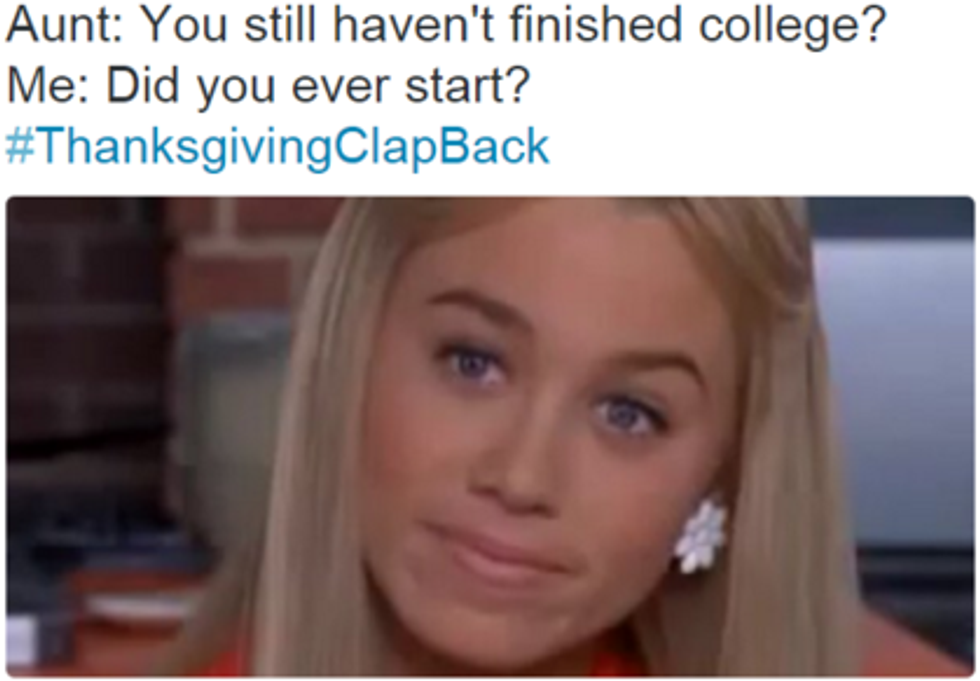Open the #ThanksgivingClapBack hashtag link
Viewport: 980px width, 681px height.
278,147
